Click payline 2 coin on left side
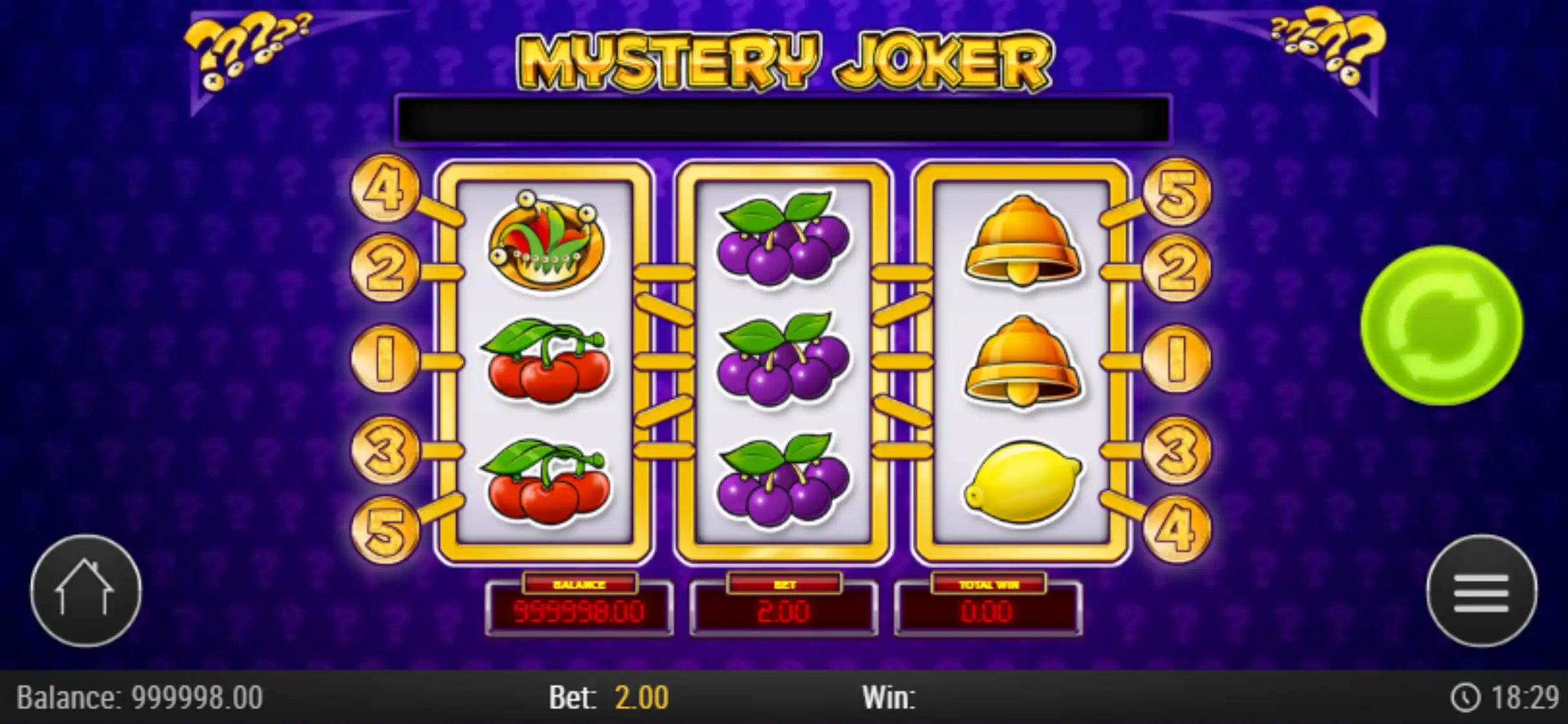This screenshot has height=724, width=1568. coord(385,268)
